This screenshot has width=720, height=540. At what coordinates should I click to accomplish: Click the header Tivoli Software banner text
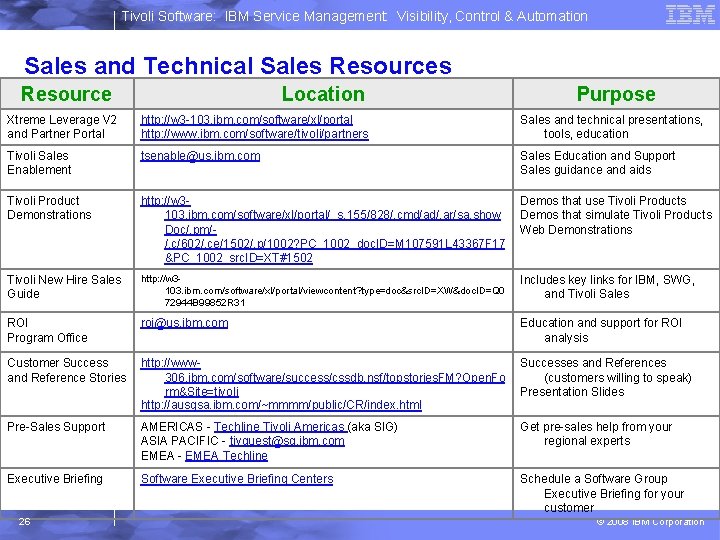coord(354,16)
